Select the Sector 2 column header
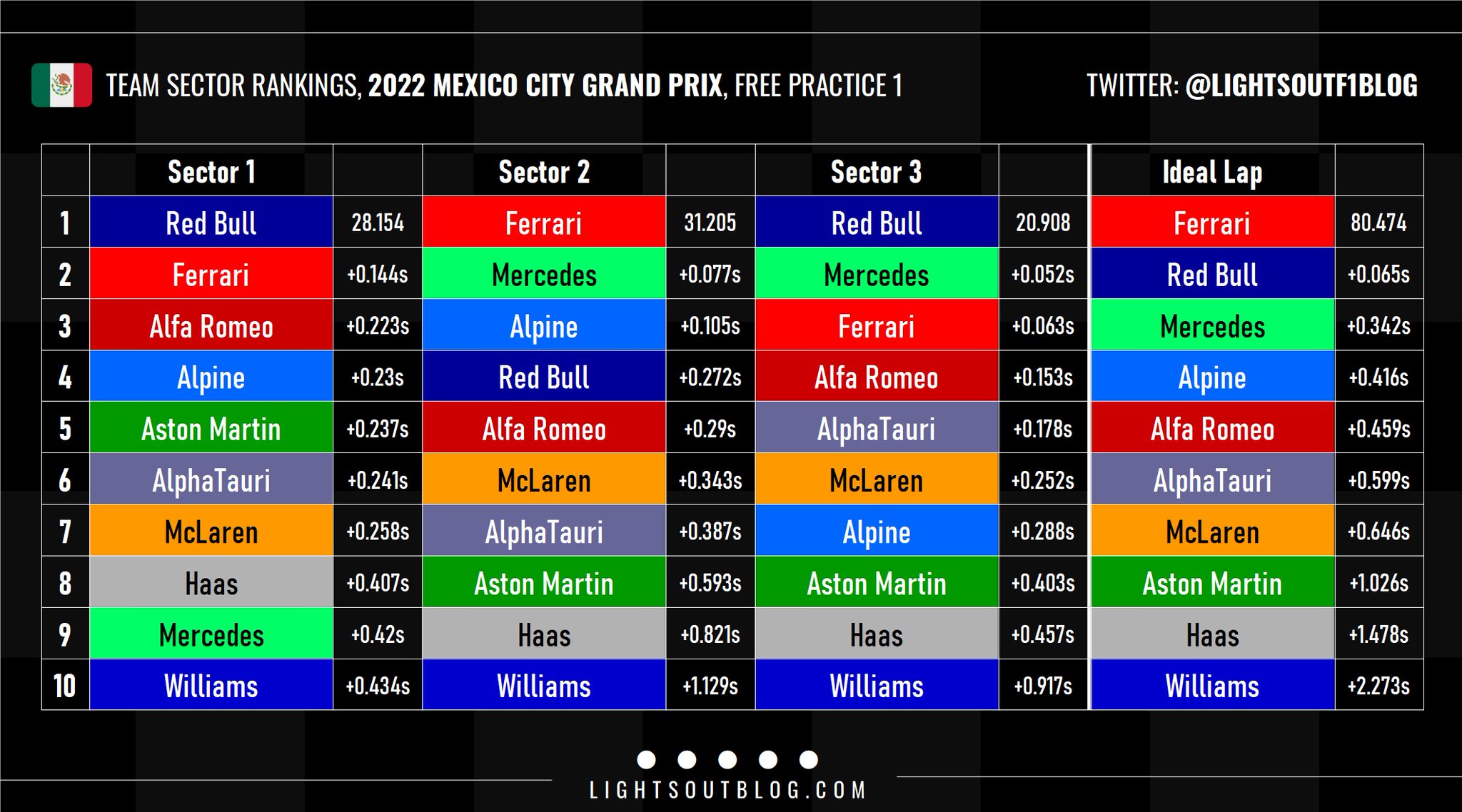Image resolution: width=1462 pixels, height=812 pixels. pyautogui.click(x=544, y=172)
